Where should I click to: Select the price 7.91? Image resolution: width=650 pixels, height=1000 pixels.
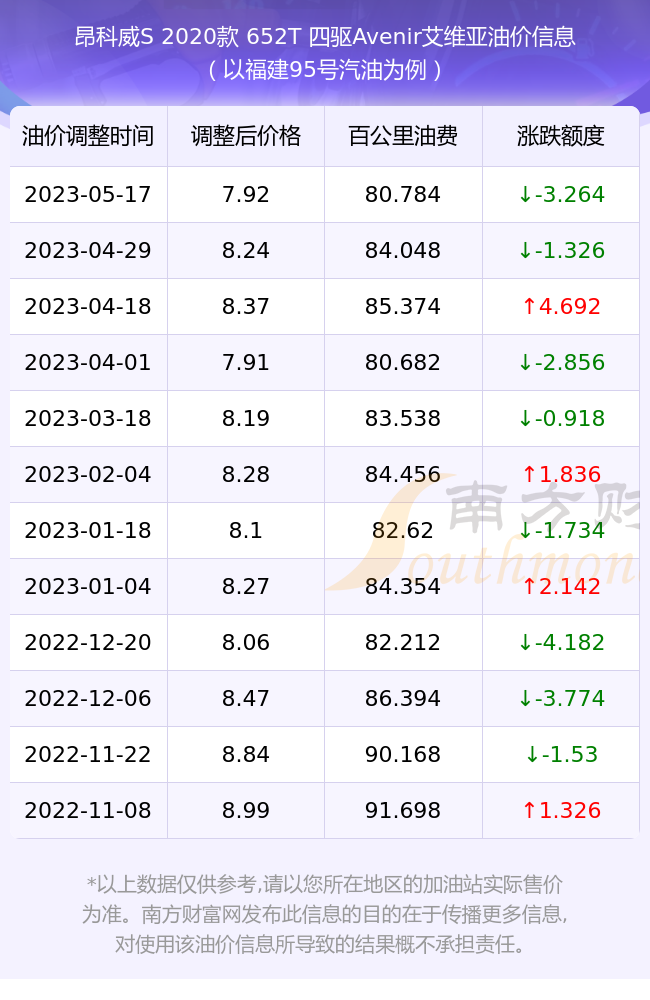[x=246, y=363]
